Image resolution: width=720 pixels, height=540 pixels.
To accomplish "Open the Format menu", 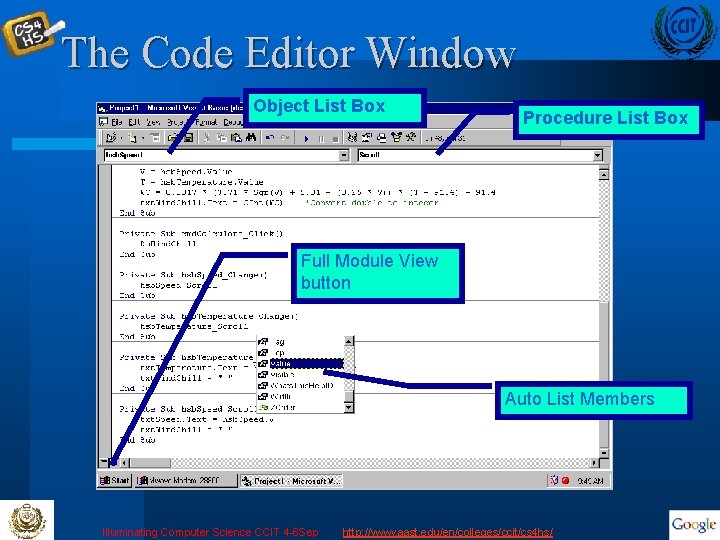I will pos(206,122).
